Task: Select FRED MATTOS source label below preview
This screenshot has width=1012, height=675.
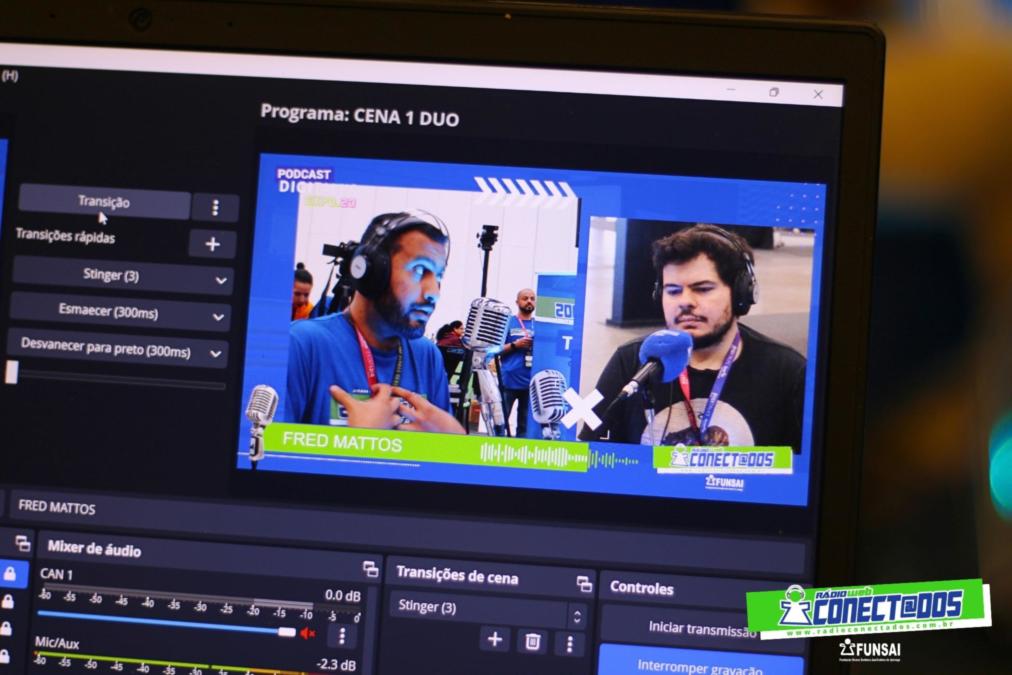Action: 57,507
